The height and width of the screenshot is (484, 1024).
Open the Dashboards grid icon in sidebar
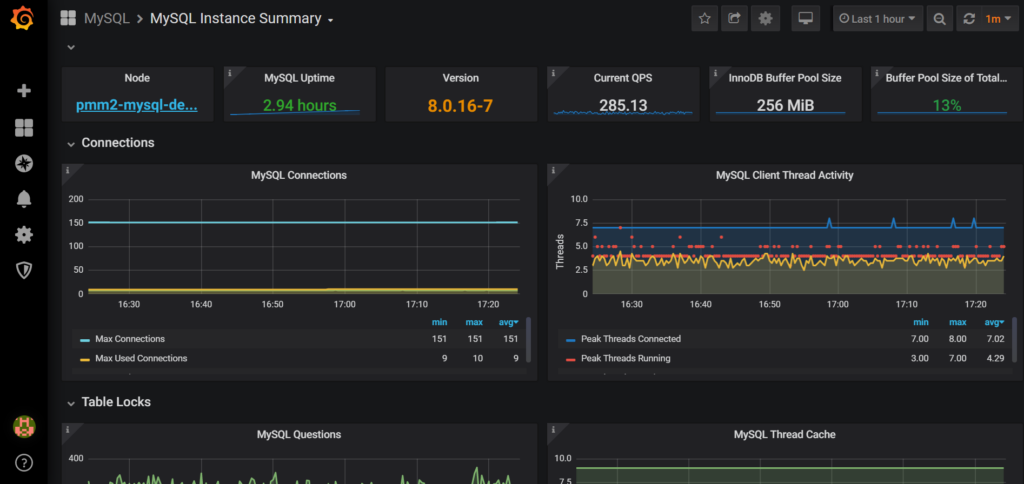(24, 127)
